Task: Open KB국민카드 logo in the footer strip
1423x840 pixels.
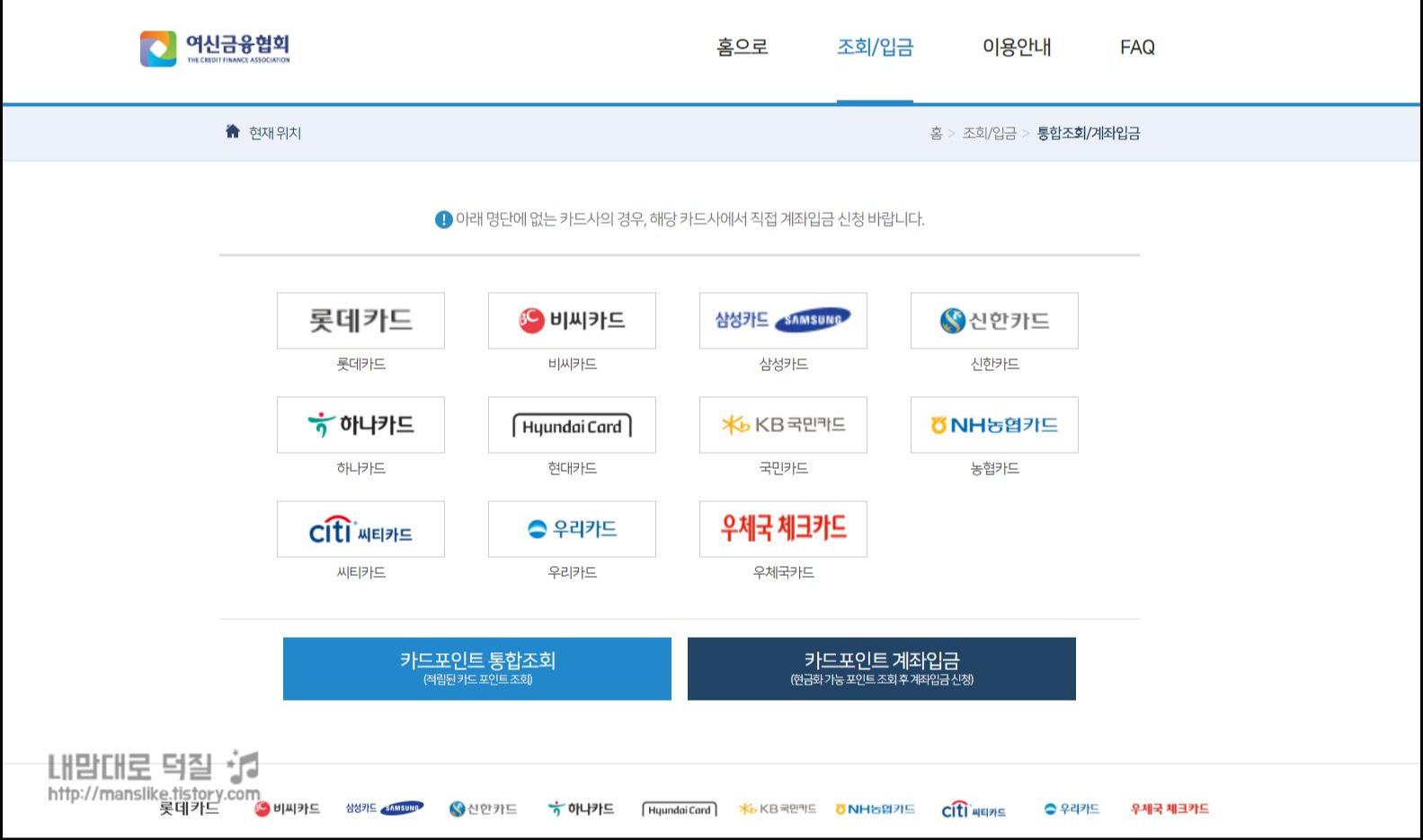Action: [778, 809]
